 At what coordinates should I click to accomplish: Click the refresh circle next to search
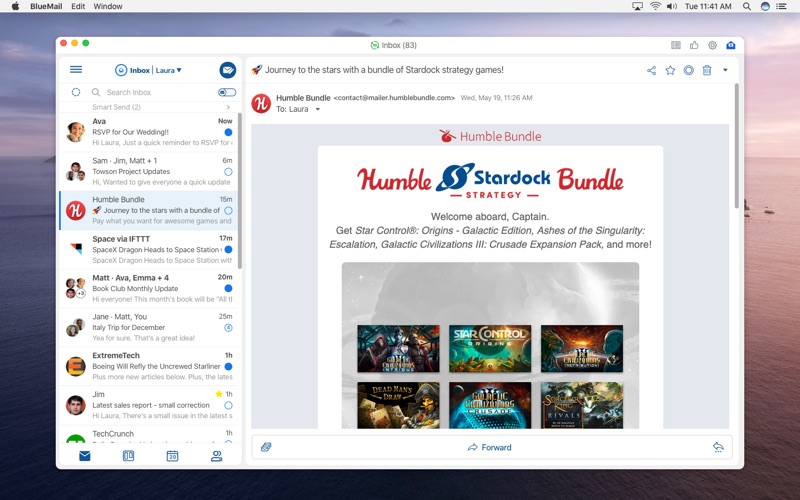76,92
